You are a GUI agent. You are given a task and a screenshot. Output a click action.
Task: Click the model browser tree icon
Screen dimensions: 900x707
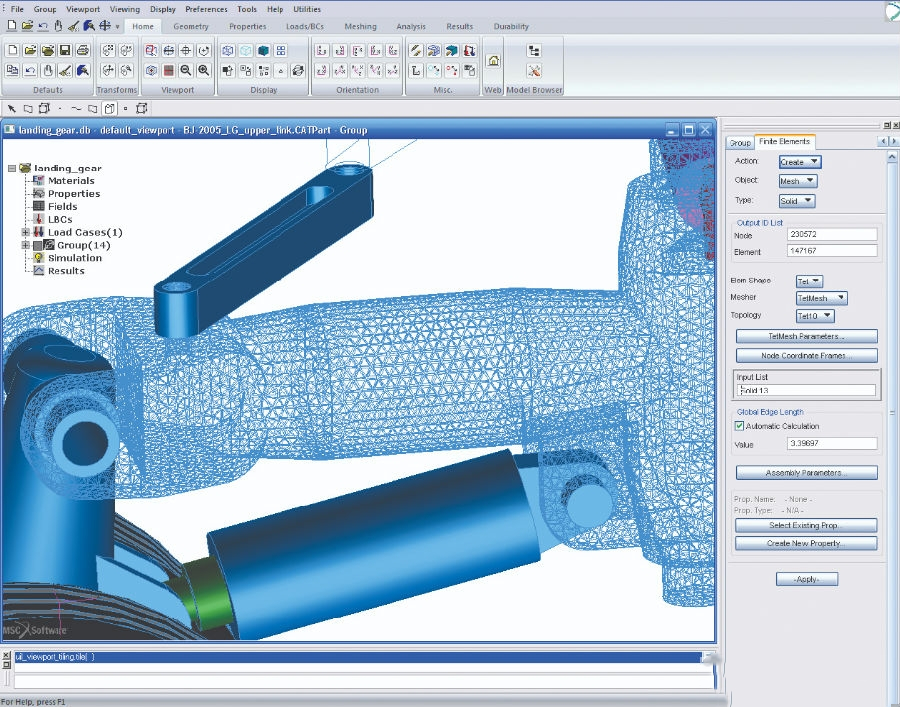(534, 50)
